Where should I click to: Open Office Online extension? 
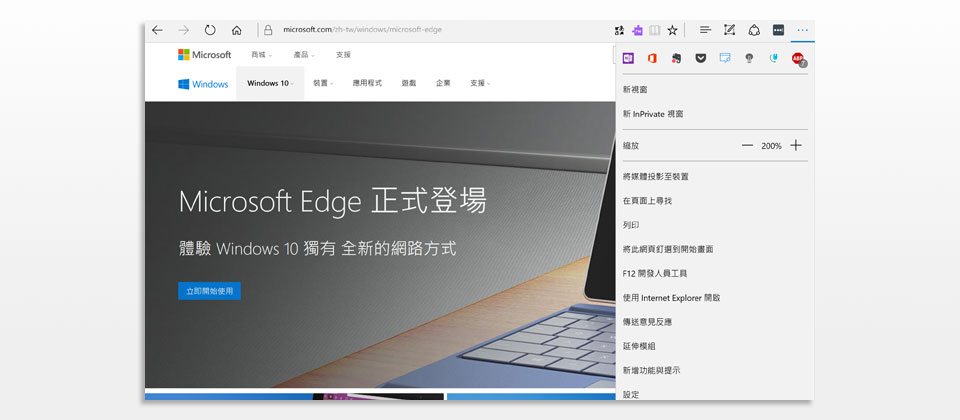pos(652,58)
